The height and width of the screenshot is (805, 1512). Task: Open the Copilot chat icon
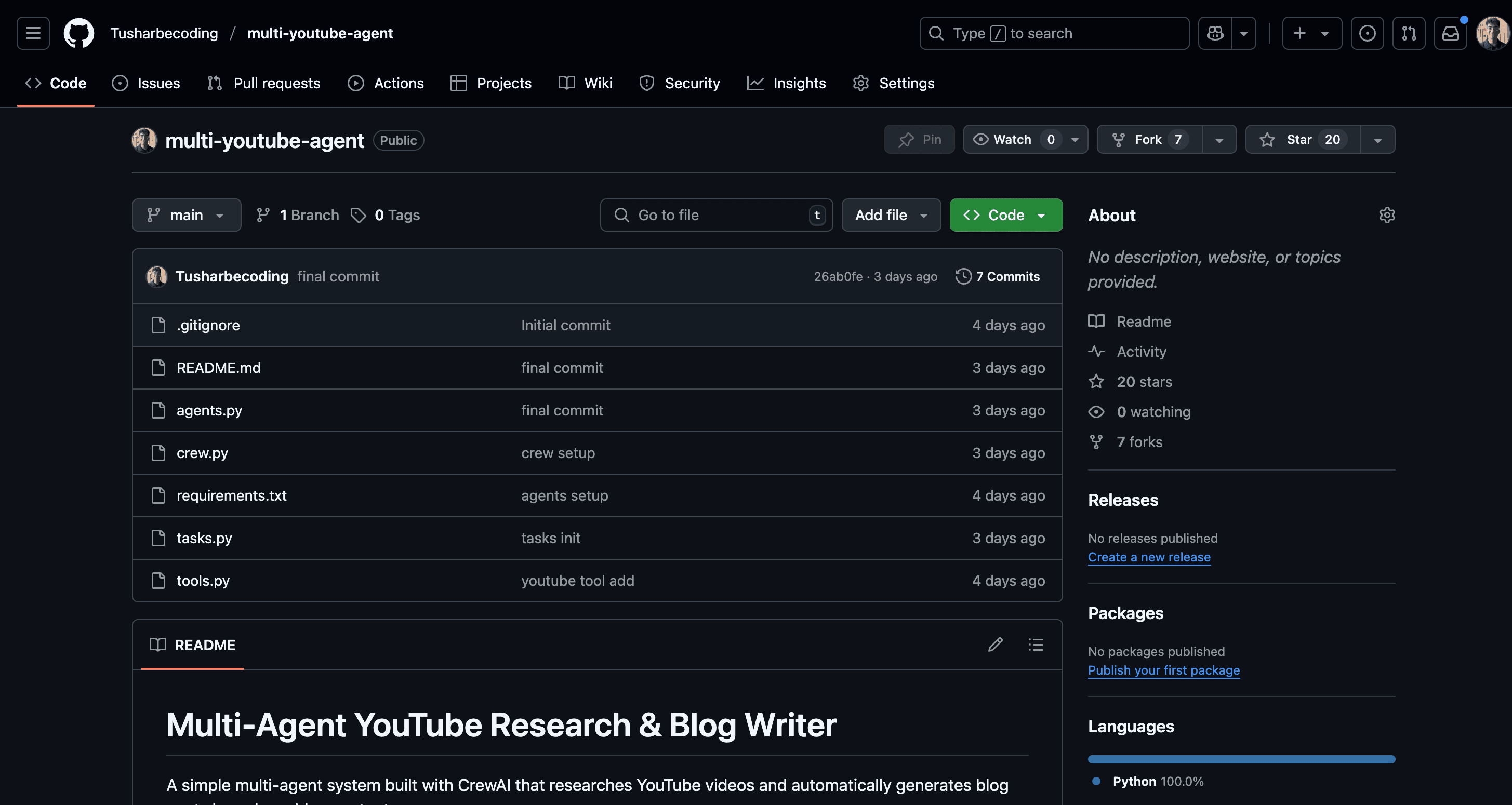coord(1215,33)
